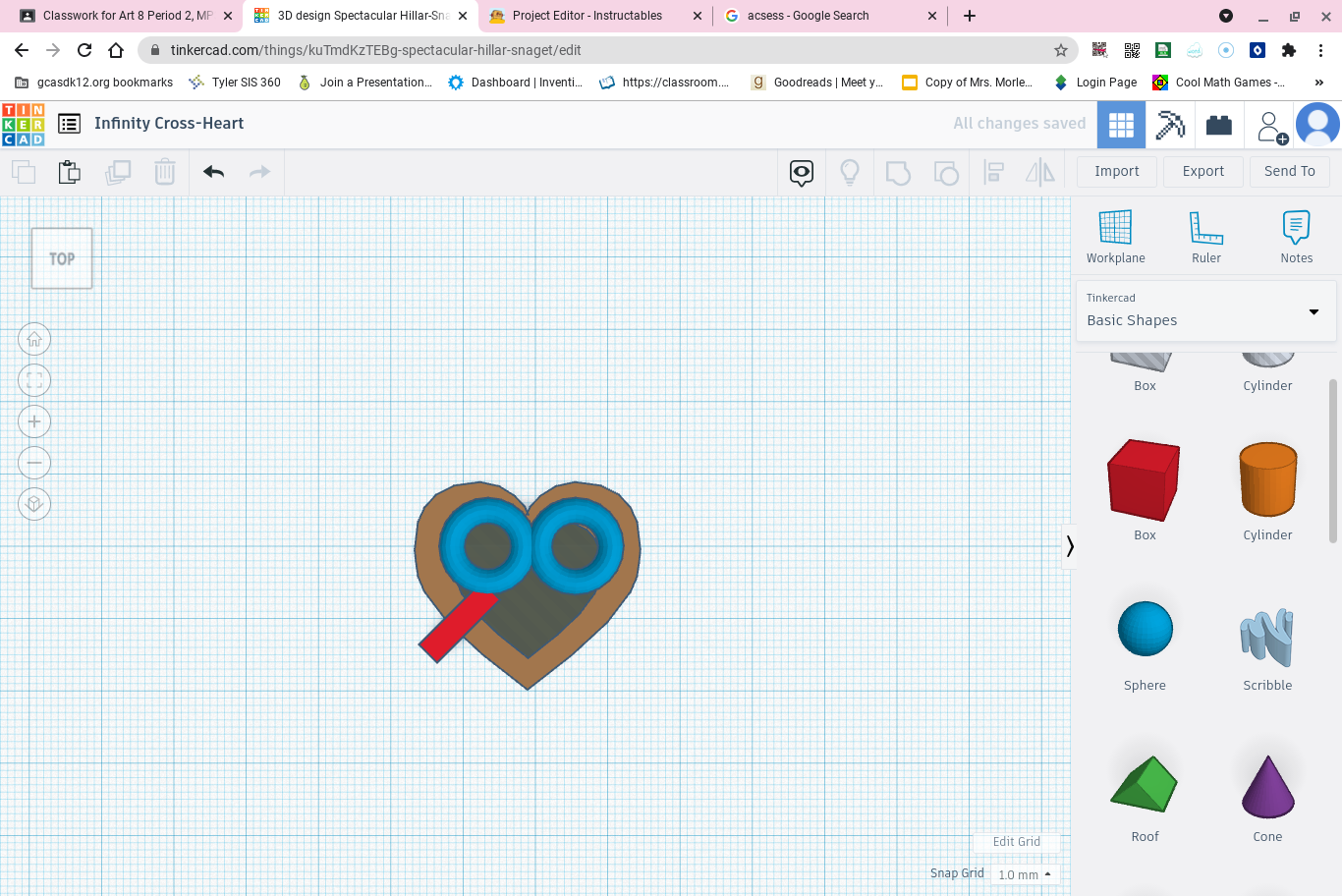Viewport: 1342px width, 896px height.
Task: Click the Send To button
Action: coord(1290,171)
